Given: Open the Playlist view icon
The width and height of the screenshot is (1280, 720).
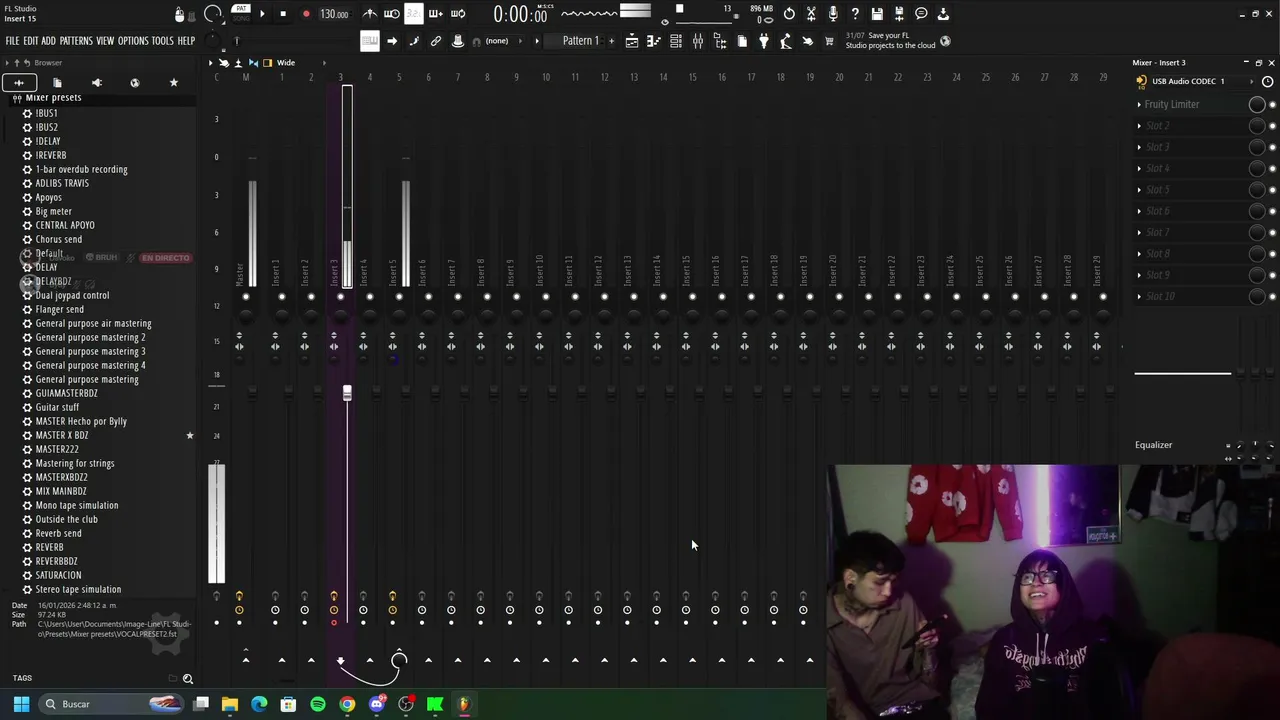Looking at the screenshot, I should point(631,41).
